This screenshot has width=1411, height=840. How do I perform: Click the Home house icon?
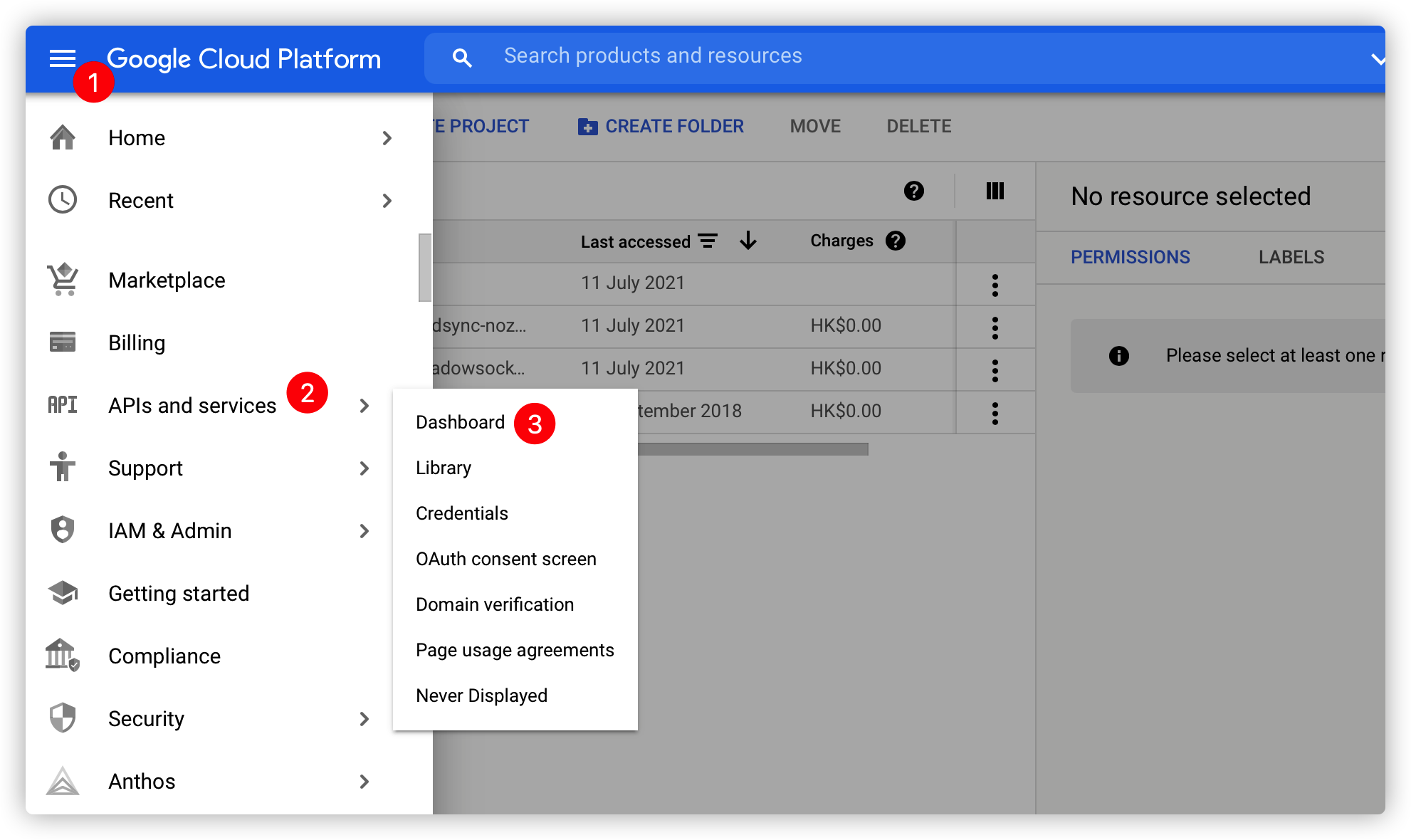[x=63, y=137]
